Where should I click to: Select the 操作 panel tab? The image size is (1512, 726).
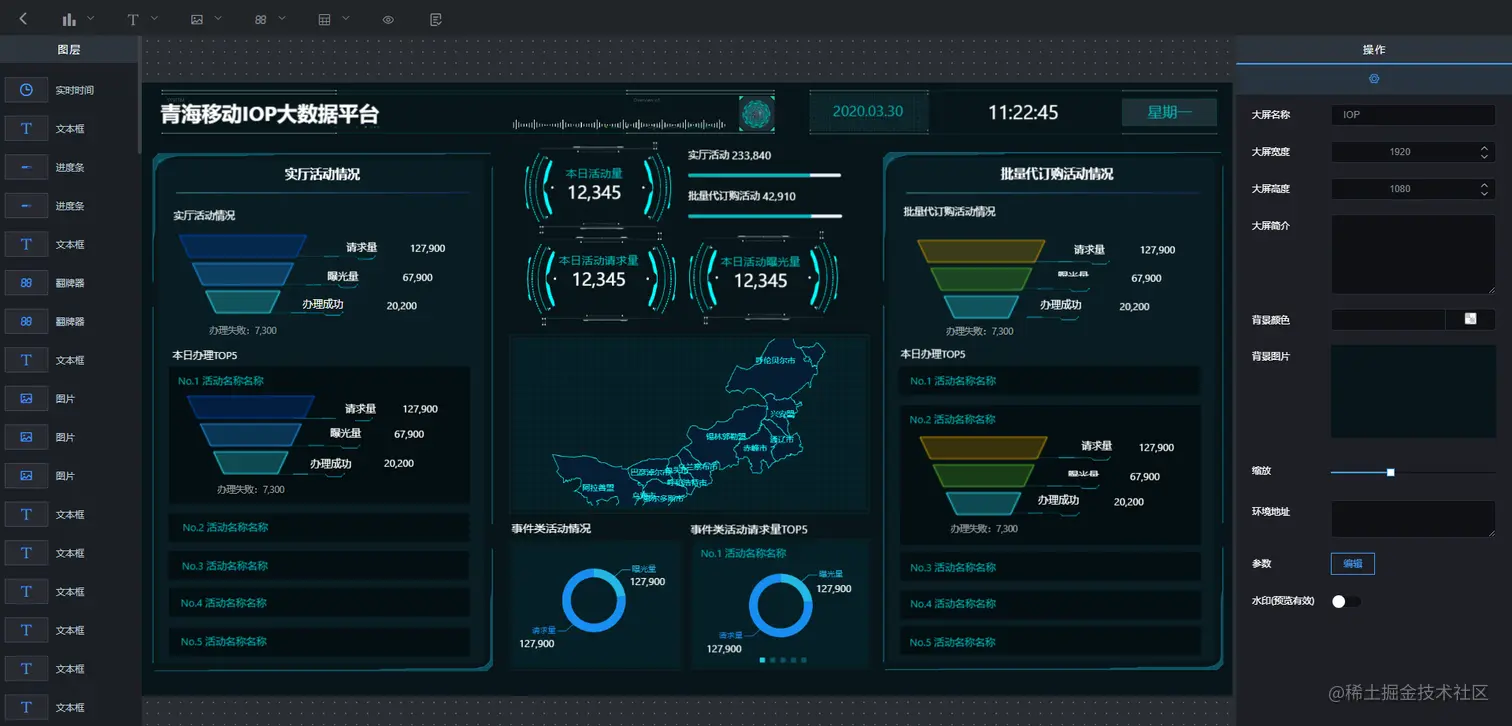(x=1374, y=49)
